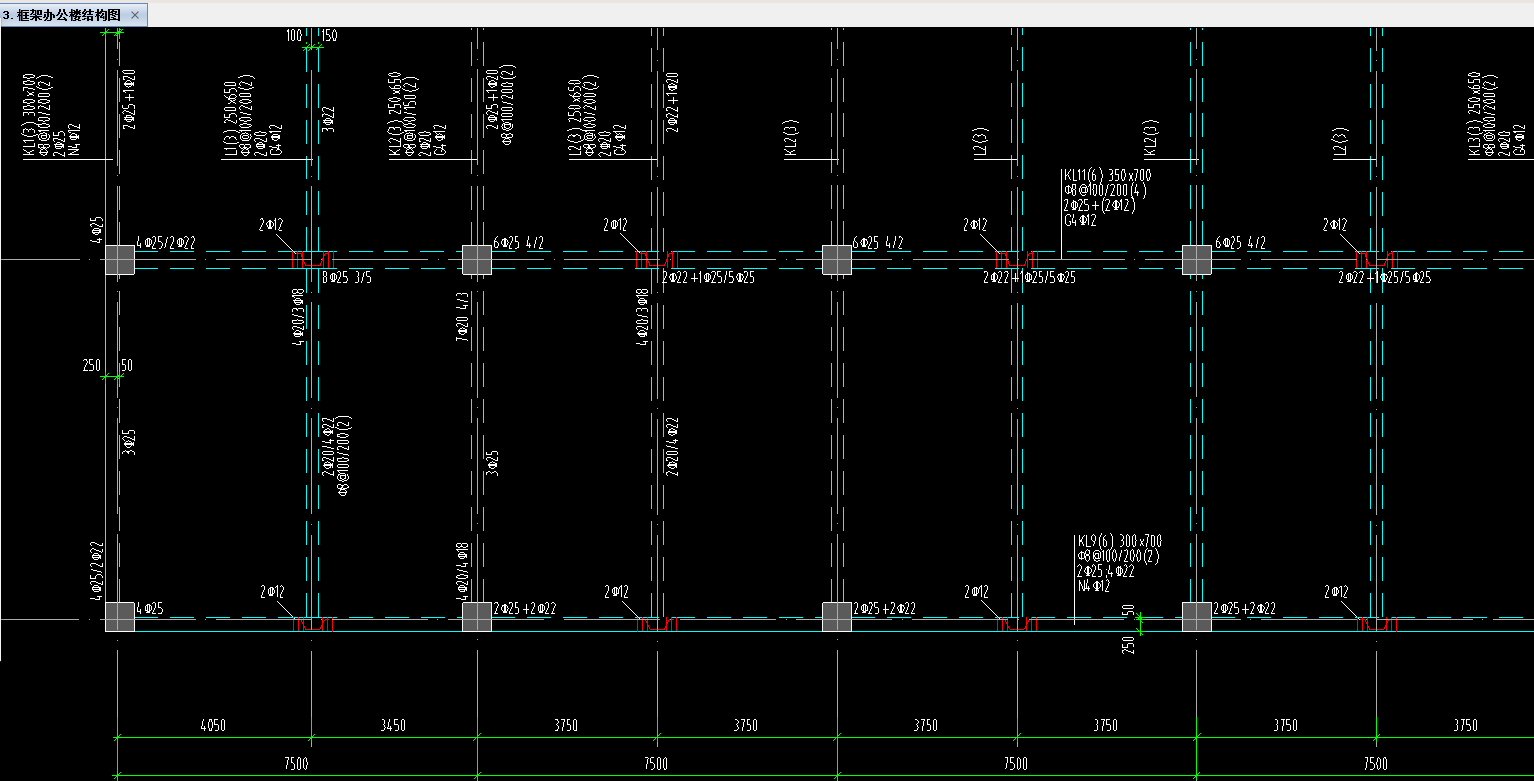Click the KL2(3) 250x650 beam label
The height and width of the screenshot is (781, 1534).
click(395, 115)
